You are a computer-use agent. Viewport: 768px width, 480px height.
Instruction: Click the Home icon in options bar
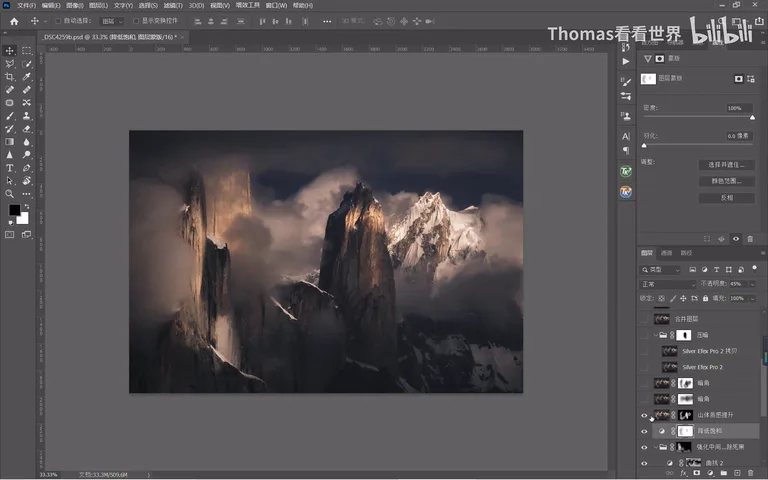pyautogui.click(x=14, y=21)
